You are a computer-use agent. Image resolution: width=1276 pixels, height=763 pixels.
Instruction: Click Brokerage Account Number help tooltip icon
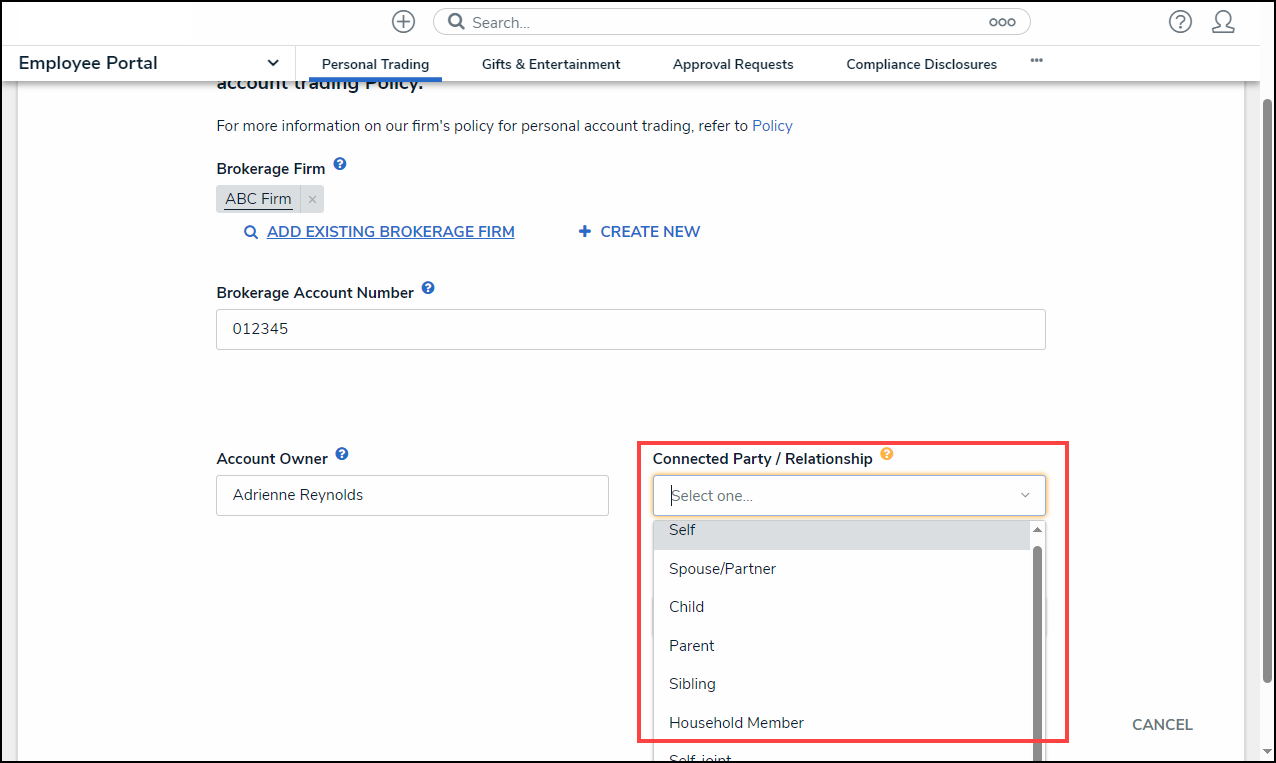tap(428, 288)
